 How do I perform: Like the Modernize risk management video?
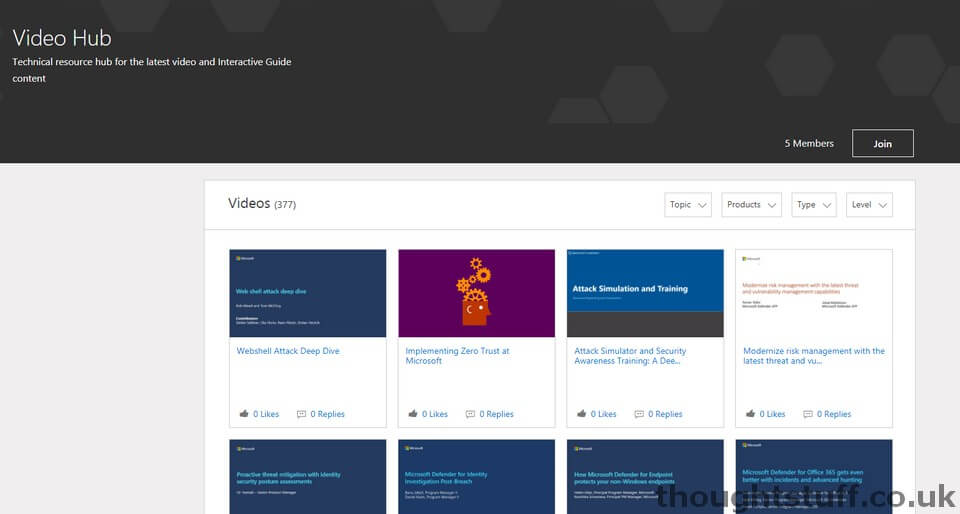[x=751, y=414]
